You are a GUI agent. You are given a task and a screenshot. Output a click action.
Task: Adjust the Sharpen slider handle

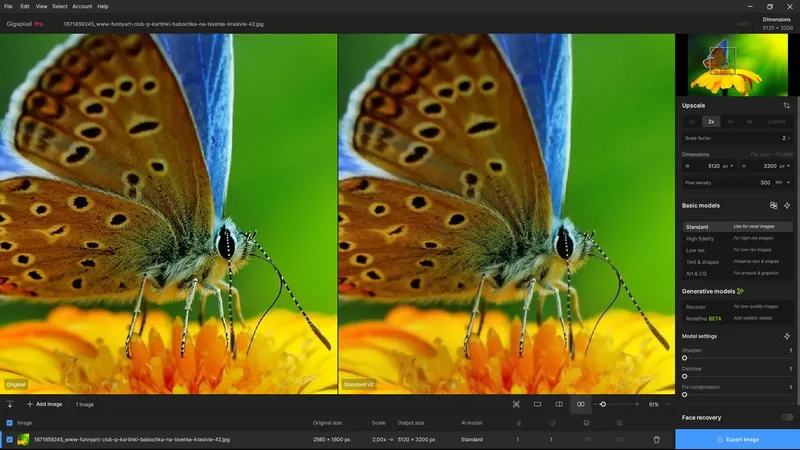point(685,358)
